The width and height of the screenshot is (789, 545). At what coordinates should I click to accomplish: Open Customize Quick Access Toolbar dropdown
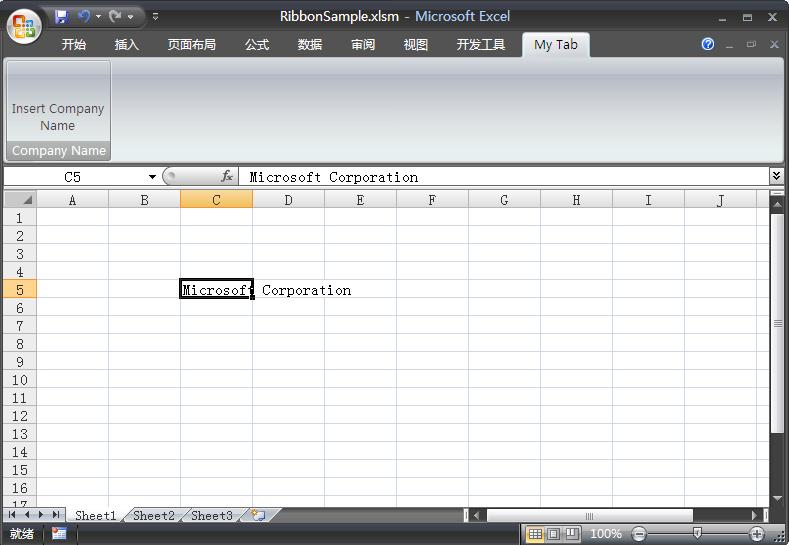click(155, 17)
